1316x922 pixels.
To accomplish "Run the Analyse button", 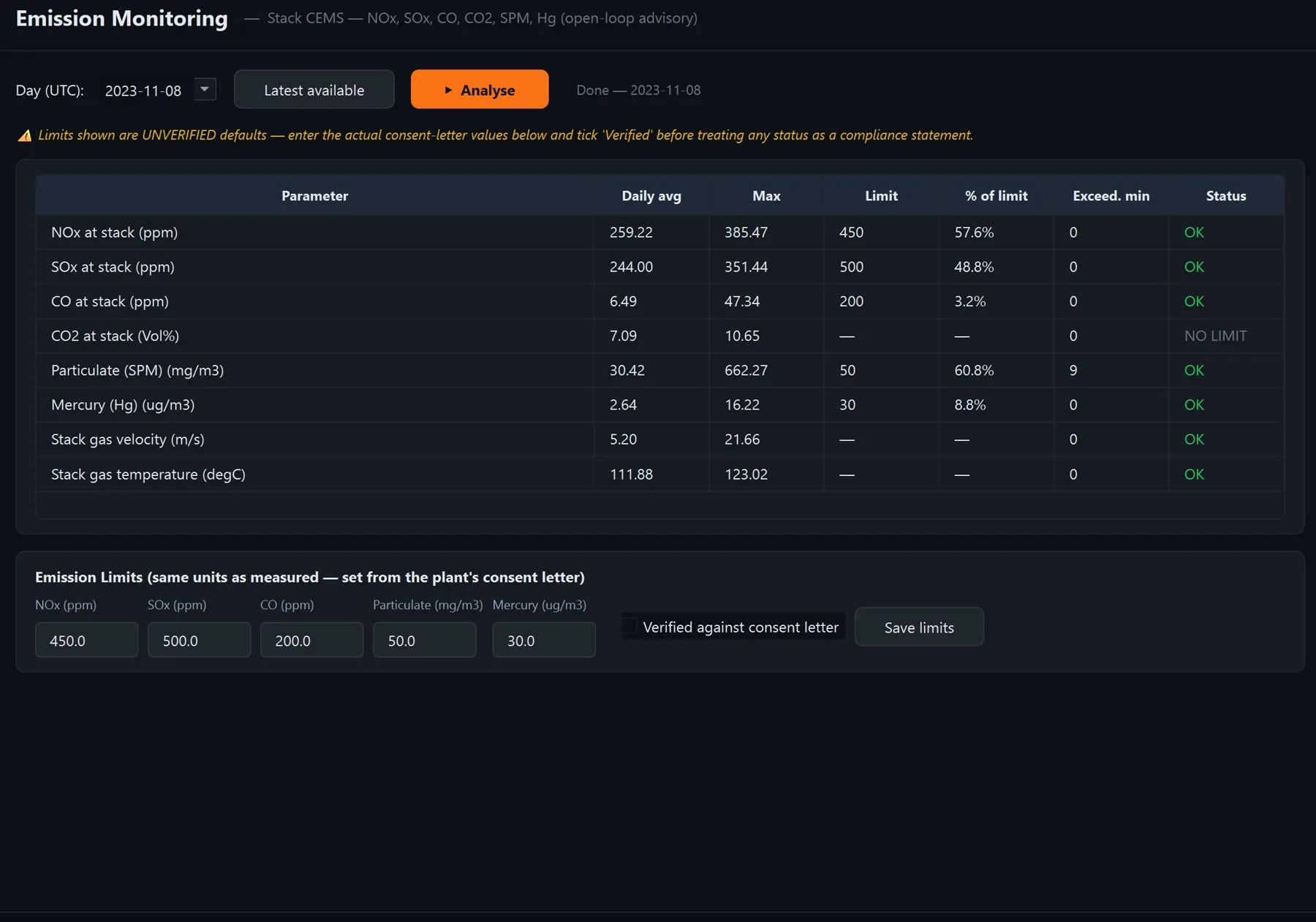I will tap(480, 89).
